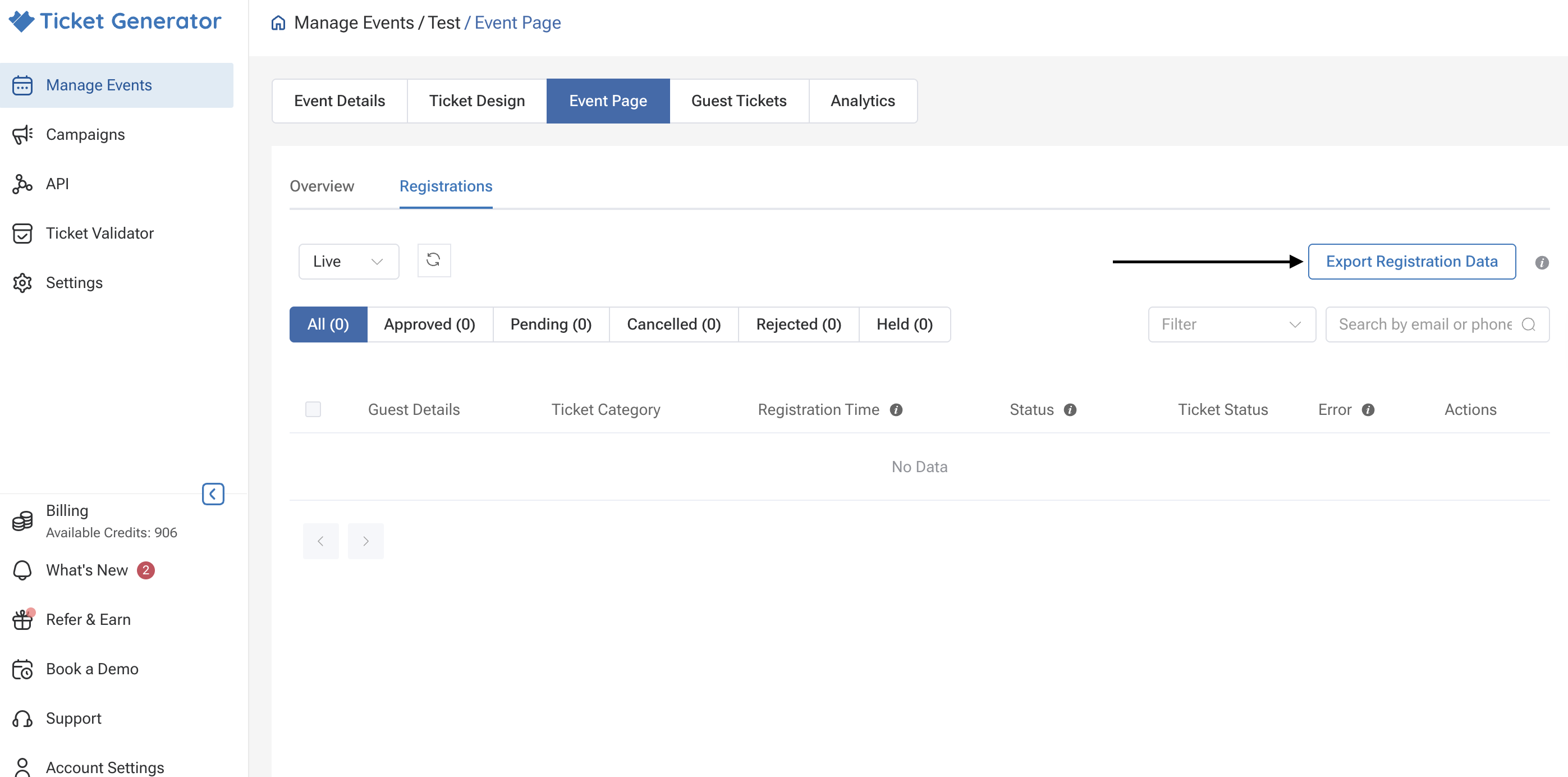Screen dimensions: 1568x777
Task: Switch to the Guest Tickets tab
Action: [739, 101]
